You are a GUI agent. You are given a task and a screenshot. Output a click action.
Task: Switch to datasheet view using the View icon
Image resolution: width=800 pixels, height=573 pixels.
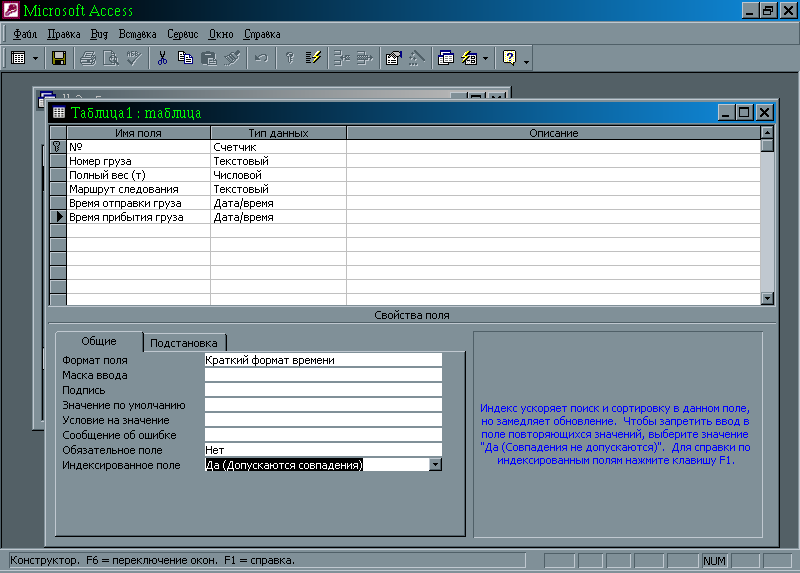click(x=18, y=58)
